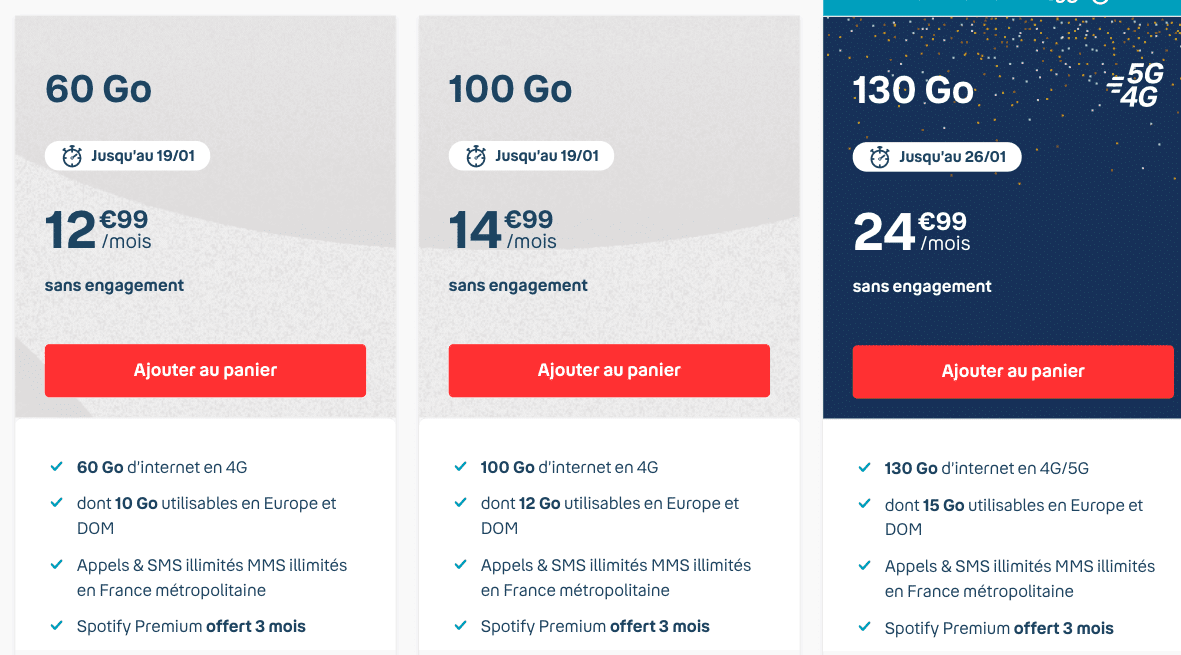The image size is (1181, 655).
Task: Click "sans engagement" under the 24€99 price
Action: 921,286
